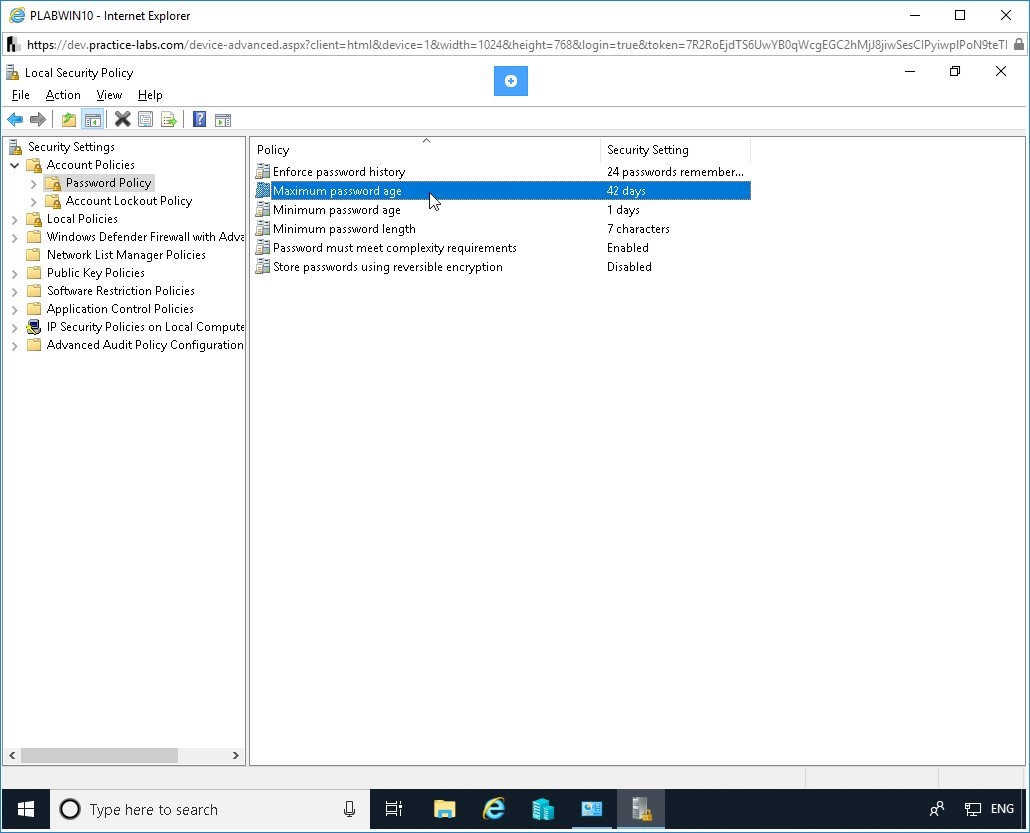Click the IP Security Policies computer icon

click(34, 326)
